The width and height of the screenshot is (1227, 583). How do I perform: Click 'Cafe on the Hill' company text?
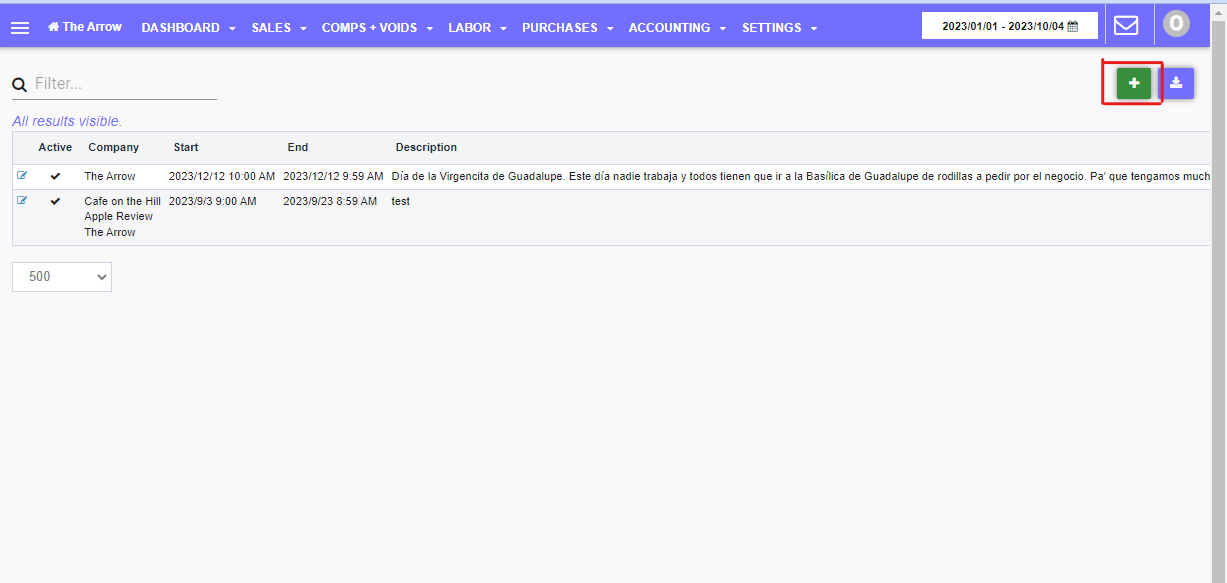pyautogui.click(x=122, y=201)
